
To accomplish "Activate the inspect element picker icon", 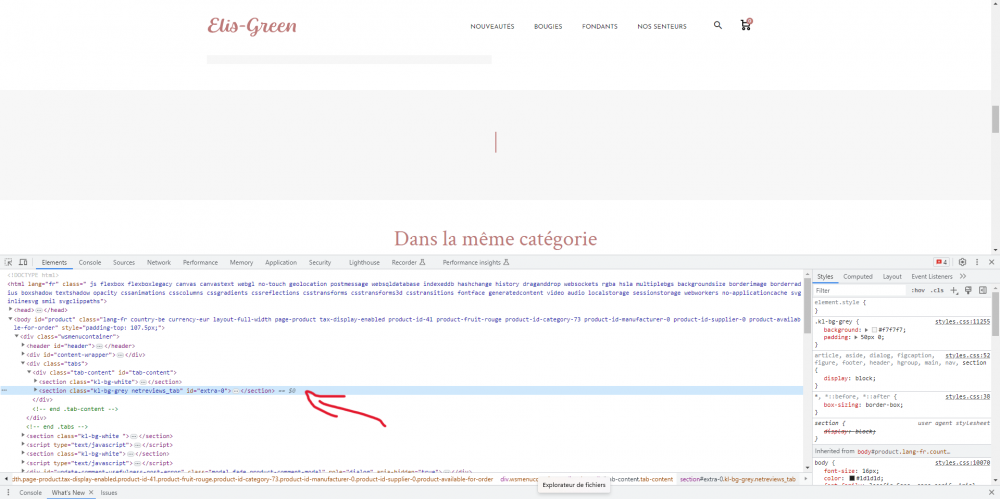I will click(8, 262).
